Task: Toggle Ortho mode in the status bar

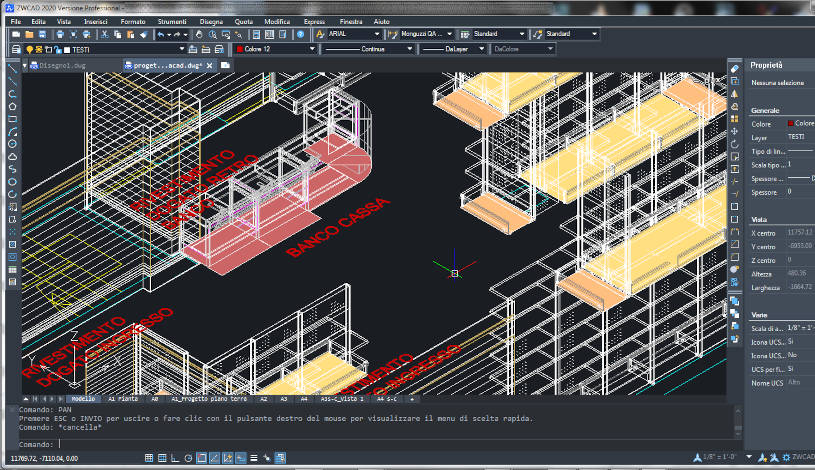Action: tap(175, 458)
